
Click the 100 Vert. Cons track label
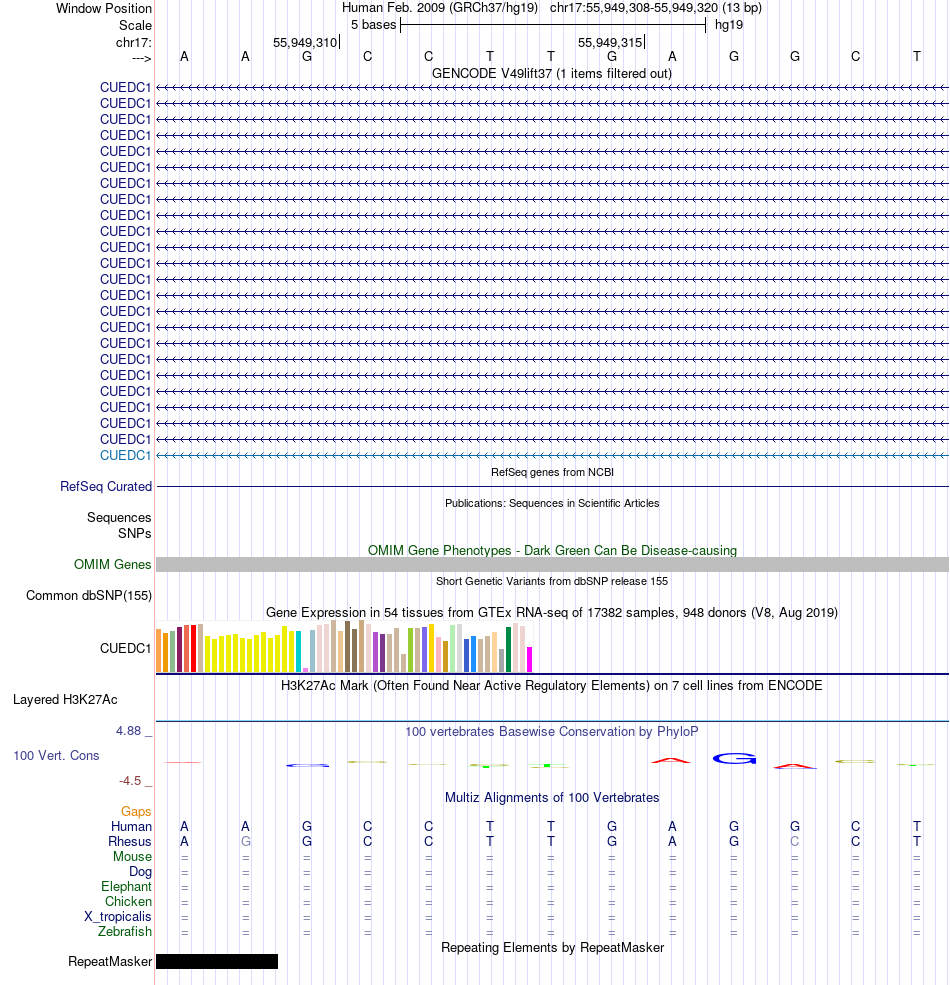57,756
